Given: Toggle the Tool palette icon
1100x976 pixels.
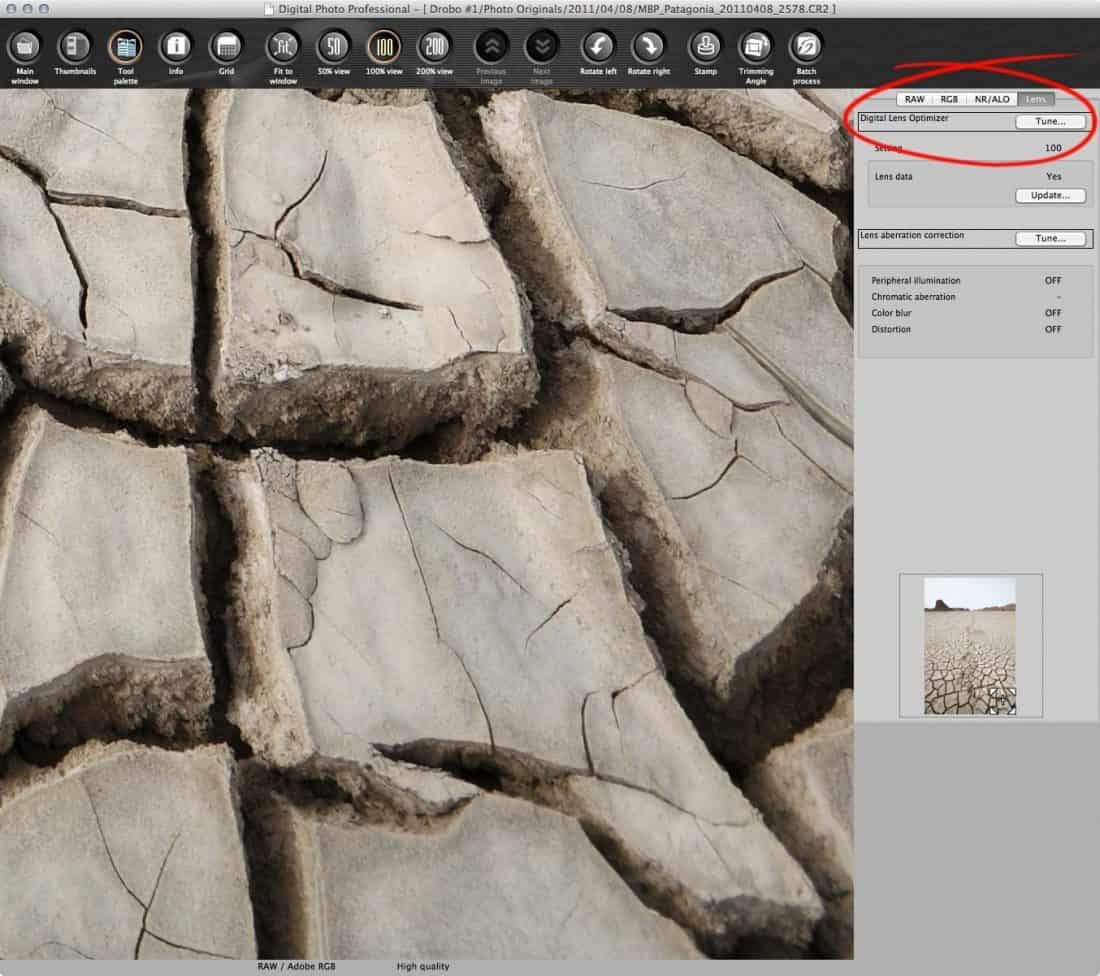Looking at the screenshot, I should click(125, 47).
